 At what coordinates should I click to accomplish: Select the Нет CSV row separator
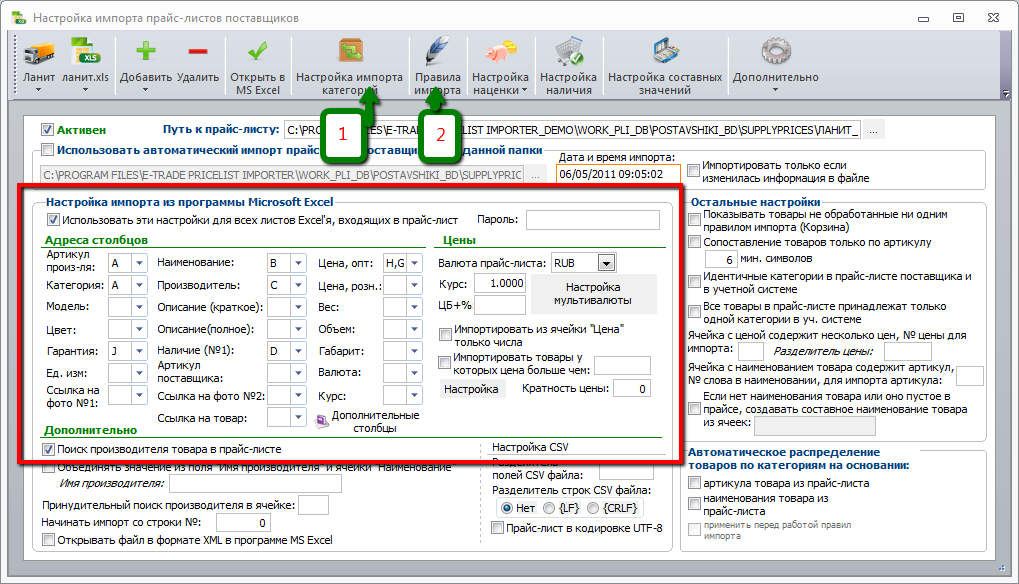point(507,508)
